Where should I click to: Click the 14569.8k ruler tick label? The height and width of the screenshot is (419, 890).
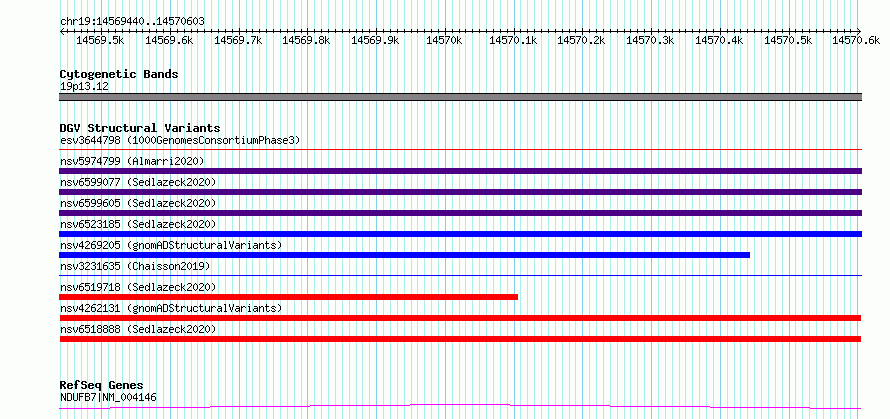[x=307, y=40]
